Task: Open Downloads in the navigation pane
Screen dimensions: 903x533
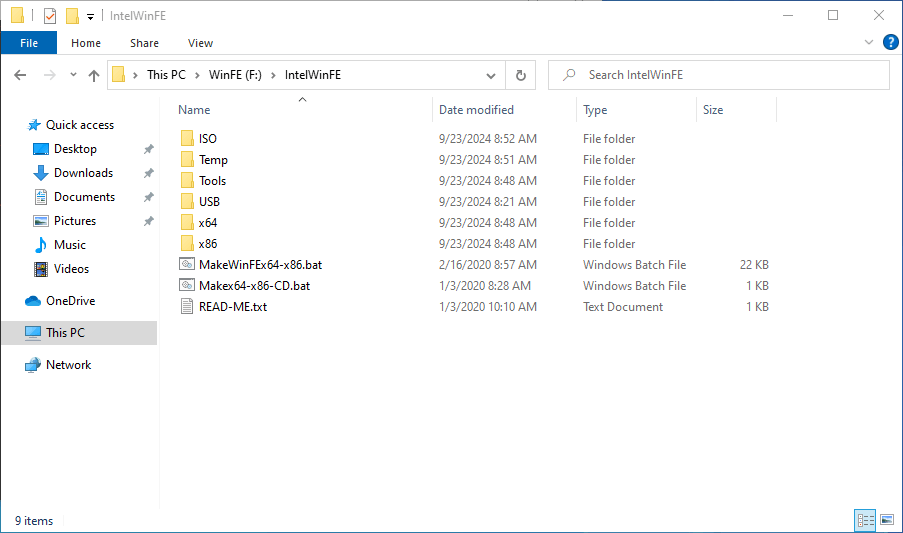Action: click(83, 173)
